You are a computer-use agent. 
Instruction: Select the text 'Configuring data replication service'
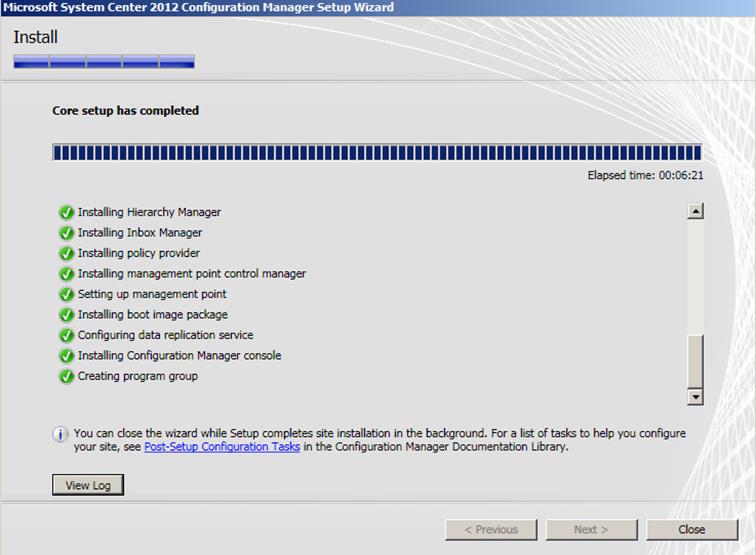(x=165, y=335)
